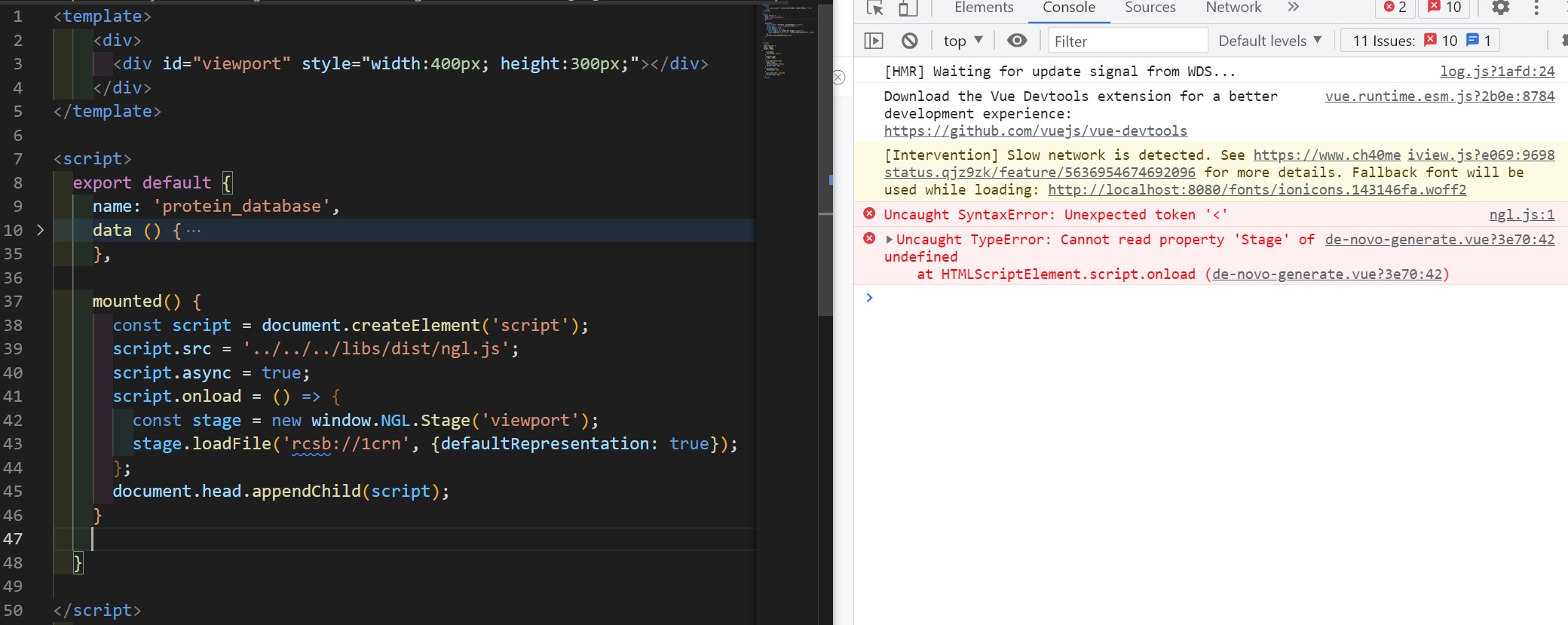This screenshot has width=1568, height=625.
Task: Place cursor on 'protein_database' string
Action: 241,207
